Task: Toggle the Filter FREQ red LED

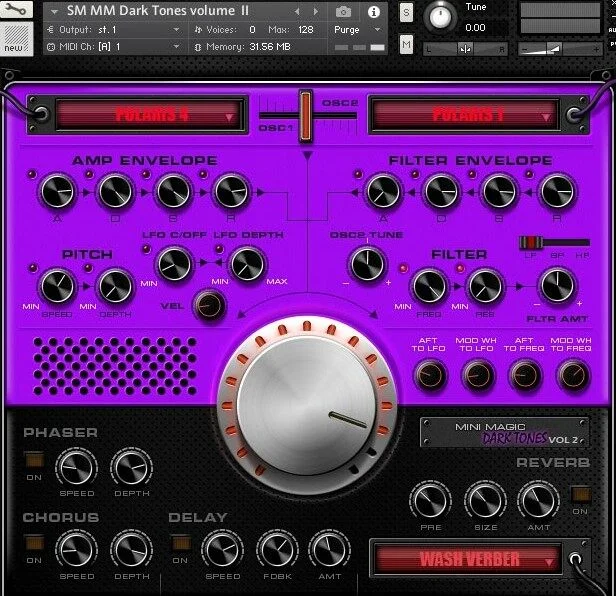Action: coord(403,268)
